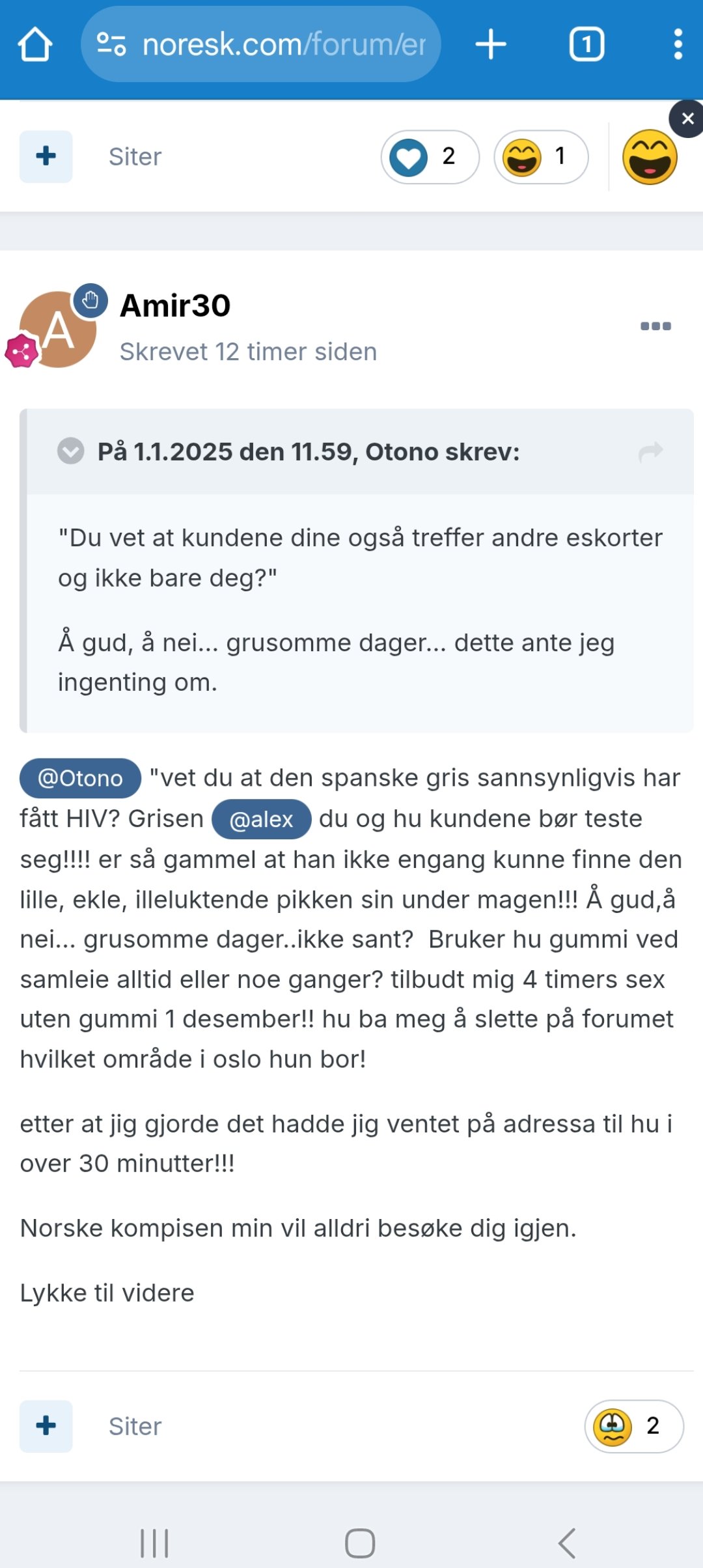Collapse the quoted Otono post

(x=70, y=451)
